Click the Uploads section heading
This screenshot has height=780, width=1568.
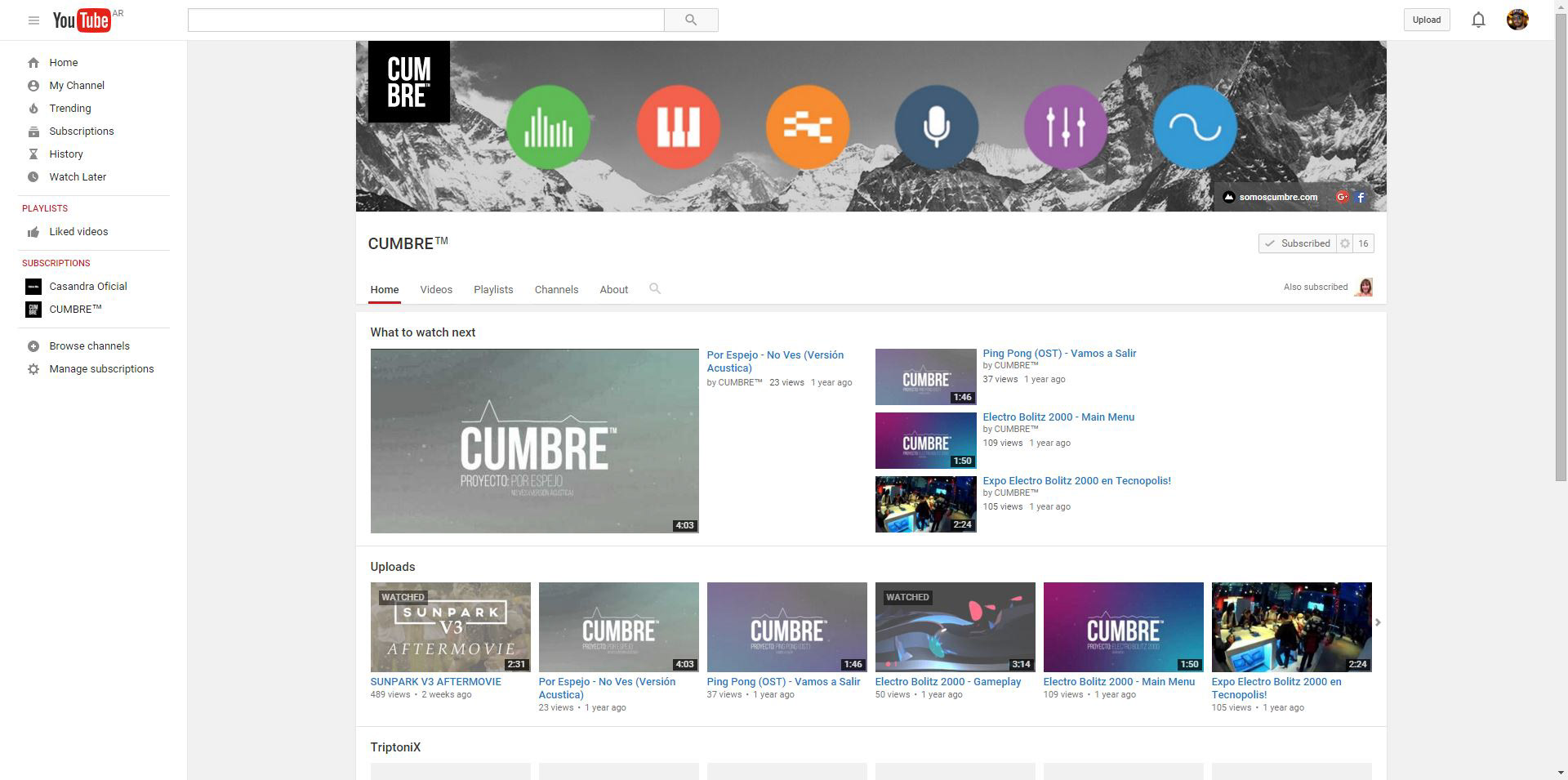click(x=393, y=567)
